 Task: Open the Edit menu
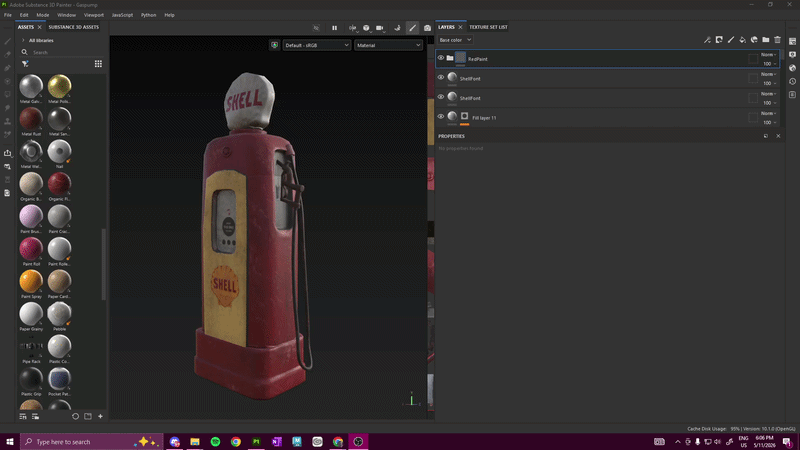(24, 15)
